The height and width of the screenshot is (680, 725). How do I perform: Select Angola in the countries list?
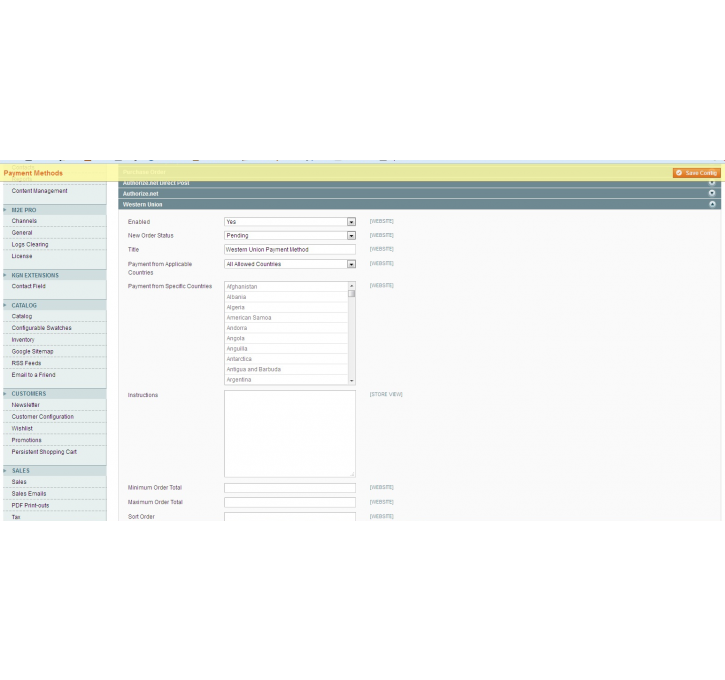286,338
